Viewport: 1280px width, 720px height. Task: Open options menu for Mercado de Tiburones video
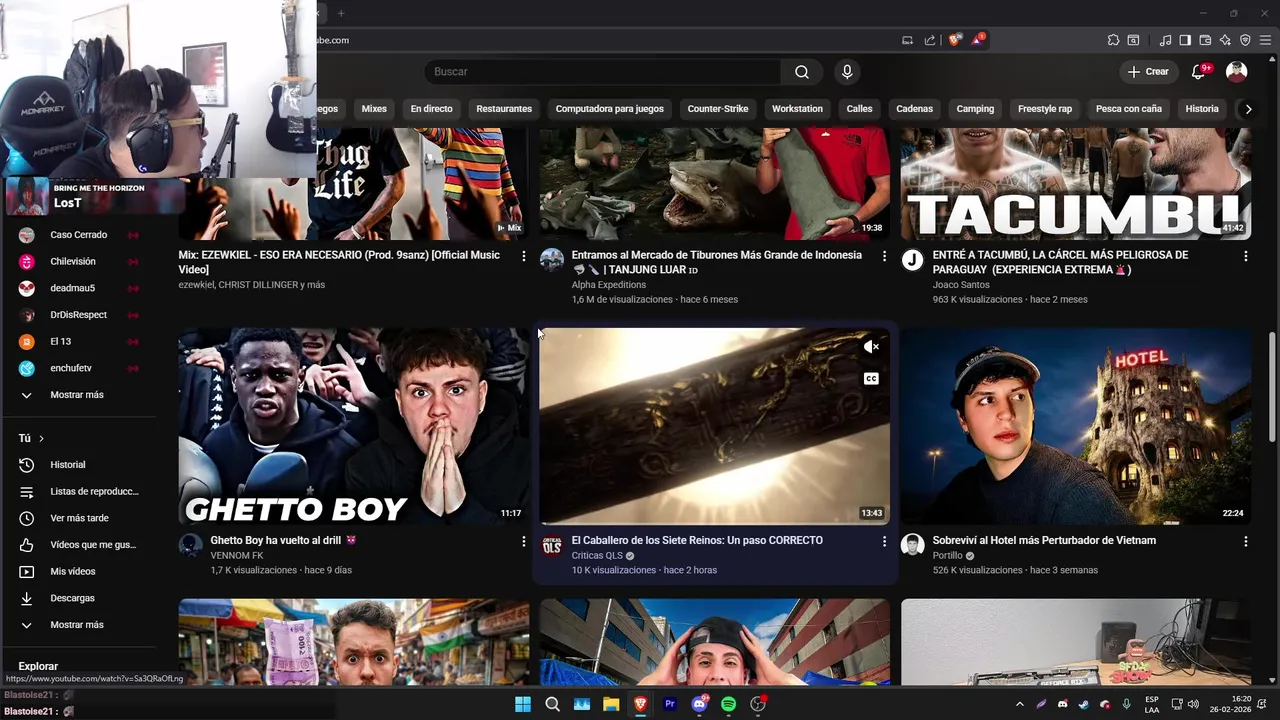pyautogui.click(x=884, y=256)
